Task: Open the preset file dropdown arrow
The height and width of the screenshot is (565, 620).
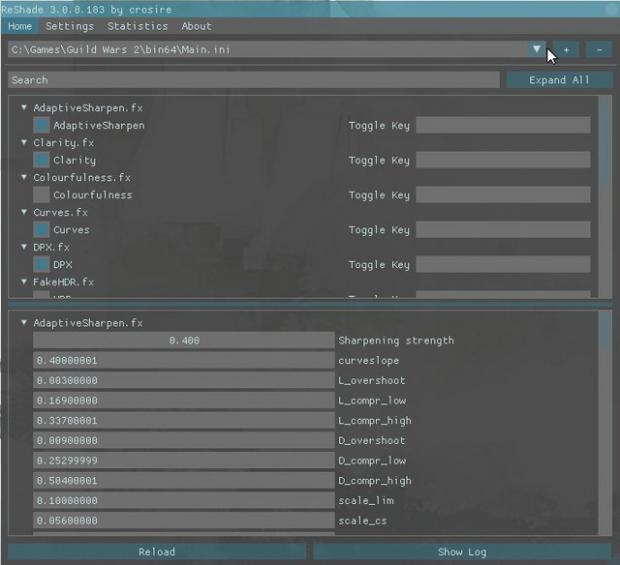Action: pyautogui.click(x=537, y=49)
